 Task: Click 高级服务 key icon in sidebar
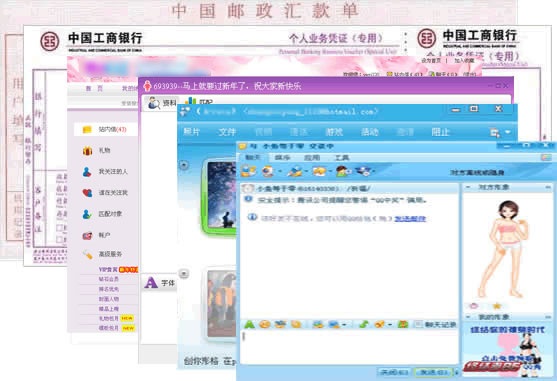87,254
